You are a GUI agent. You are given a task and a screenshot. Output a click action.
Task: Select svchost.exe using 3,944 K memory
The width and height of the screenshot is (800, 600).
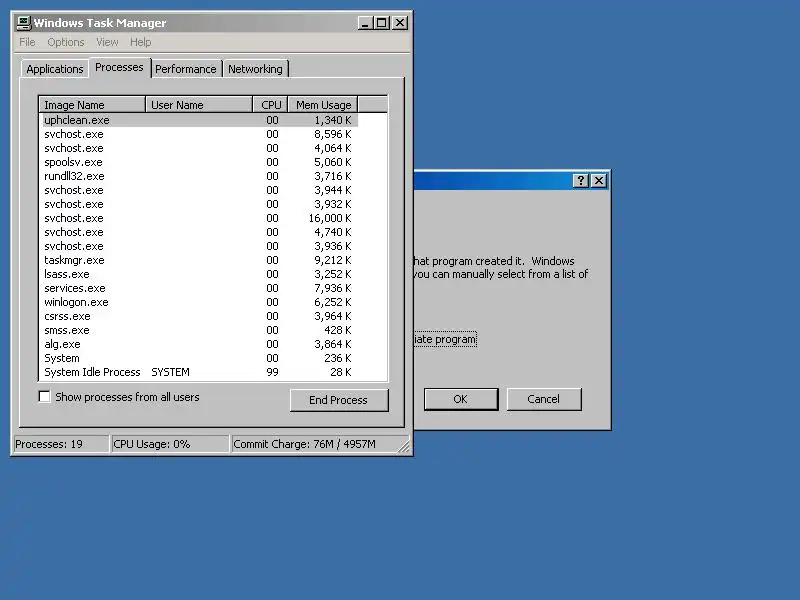(x=198, y=190)
